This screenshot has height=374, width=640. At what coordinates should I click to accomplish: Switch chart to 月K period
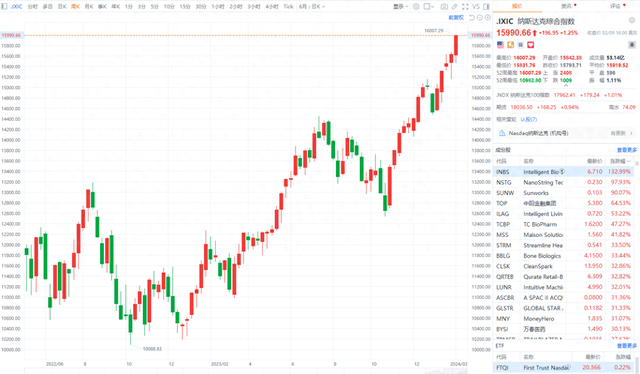click(x=89, y=7)
